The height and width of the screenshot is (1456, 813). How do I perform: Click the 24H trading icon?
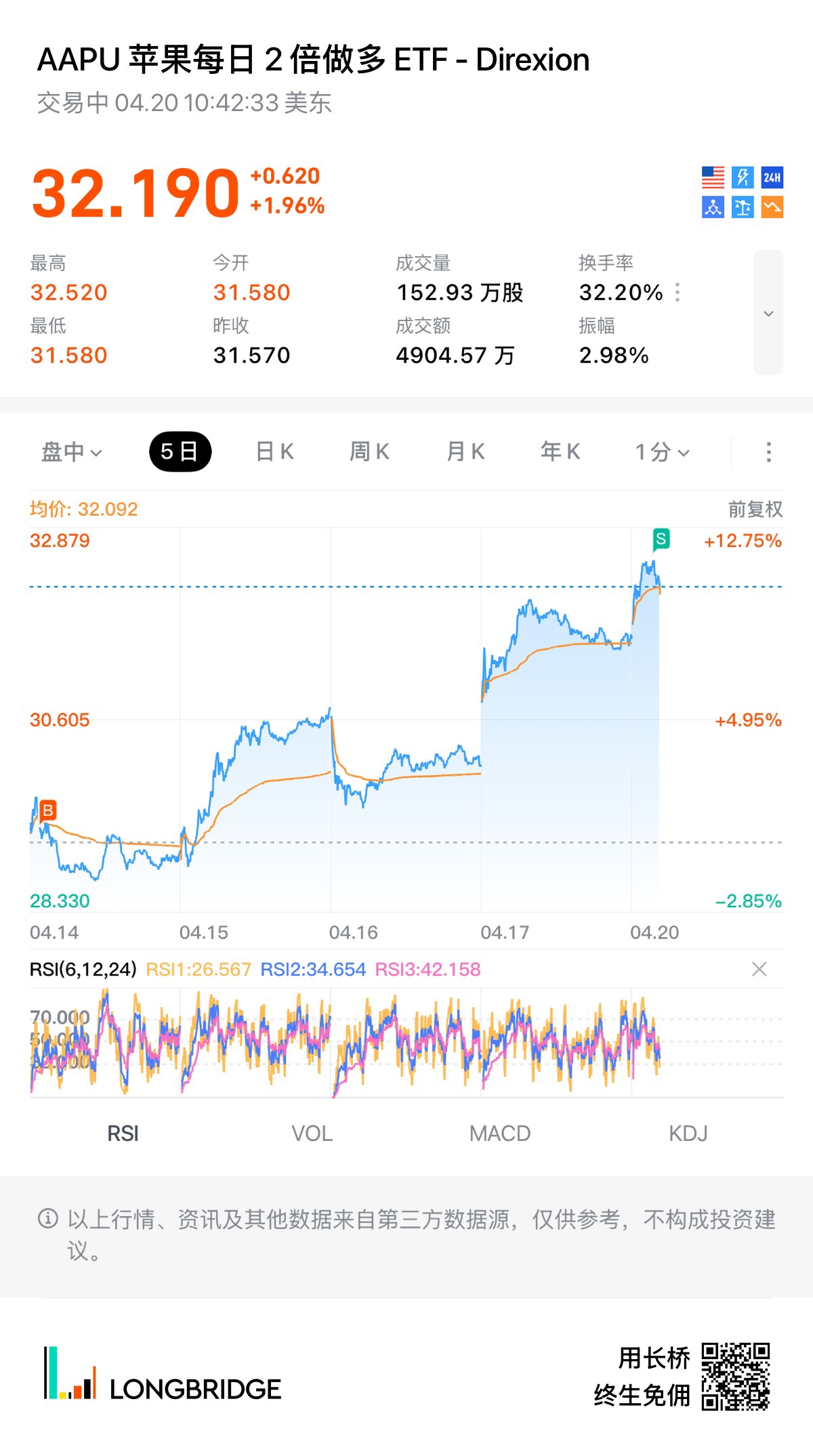tap(772, 178)
